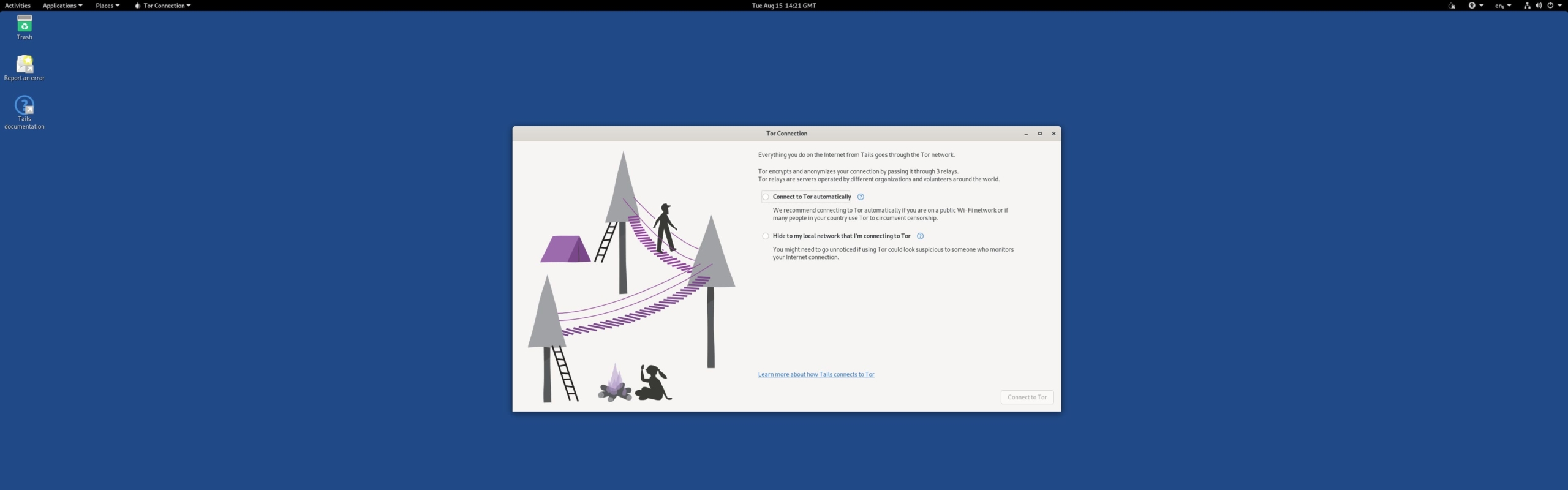
Task: Click the Tor onion status icon in top bar
Action: point(1452,6)
